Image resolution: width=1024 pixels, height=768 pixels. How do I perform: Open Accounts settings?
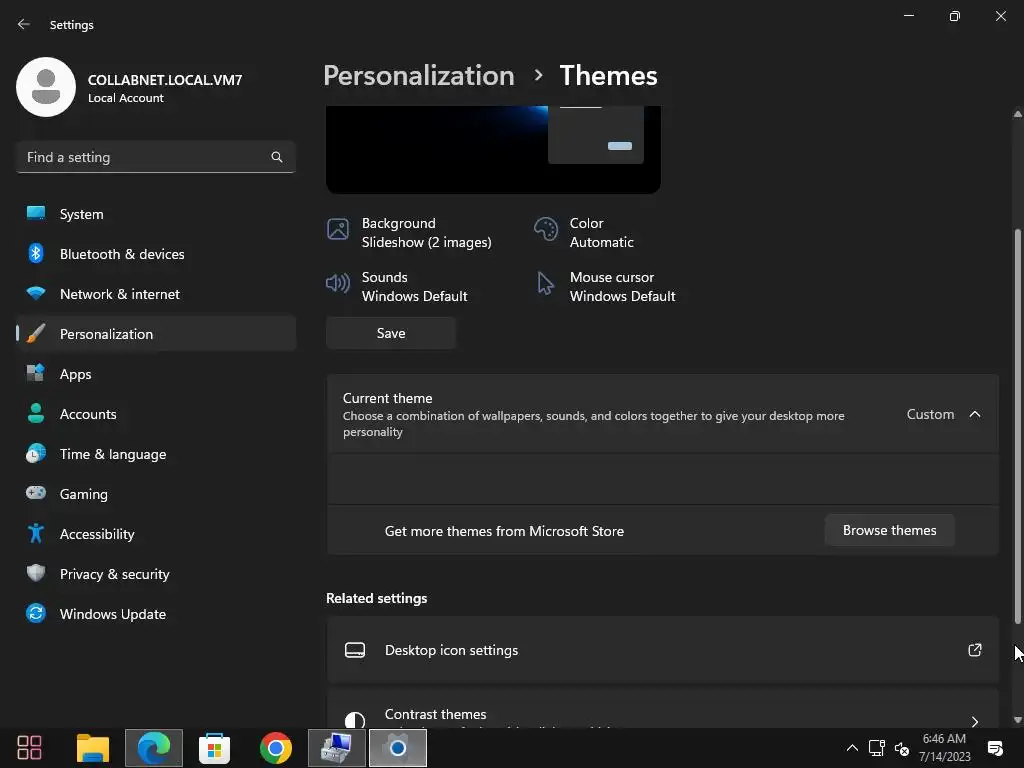(x=155, y=414)
